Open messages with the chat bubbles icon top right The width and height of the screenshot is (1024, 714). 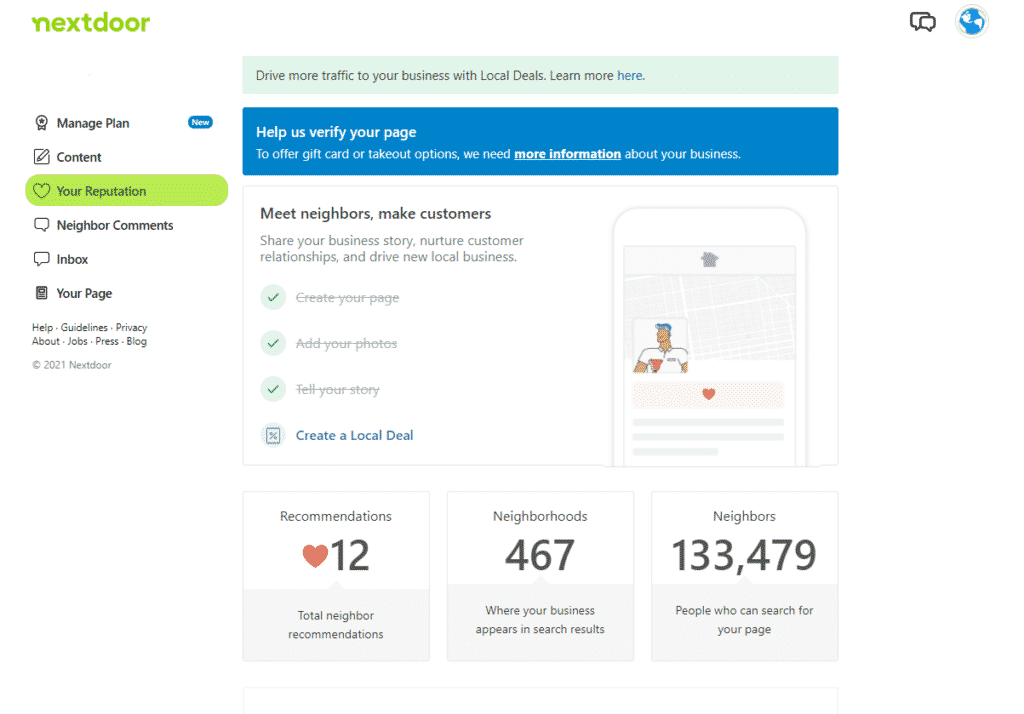point(922,21)
